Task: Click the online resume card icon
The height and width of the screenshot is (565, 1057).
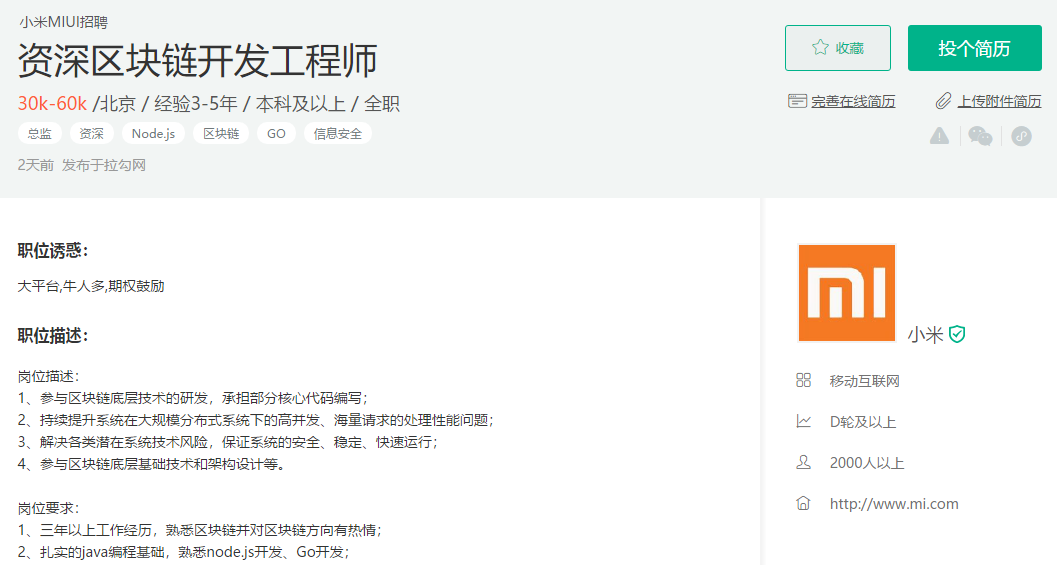Action: 797,101
